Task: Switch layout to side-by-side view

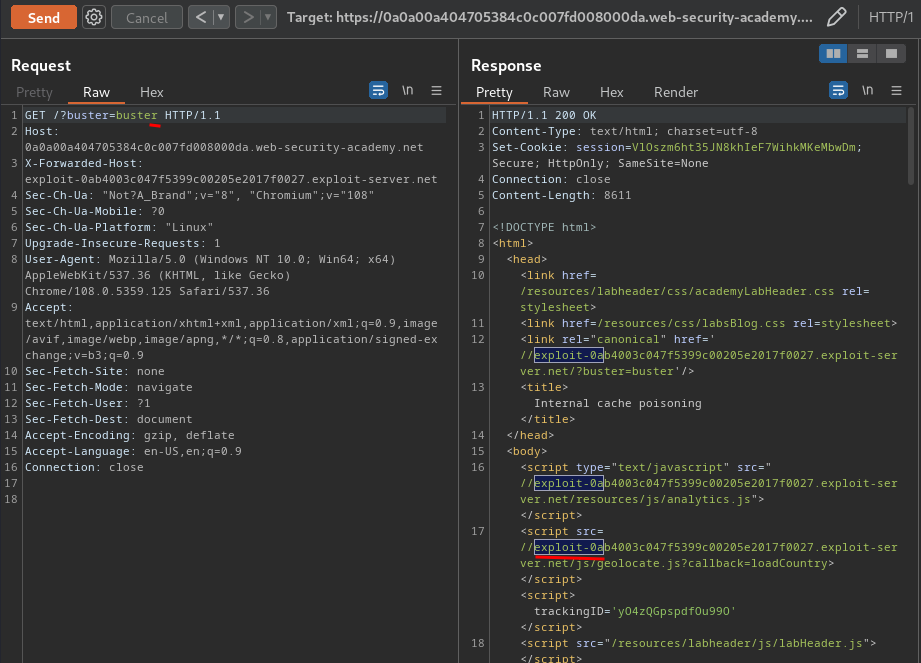Action: 833,53
